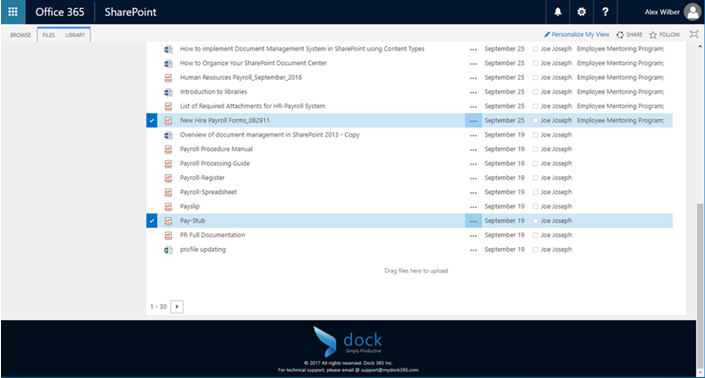Toggle Joe Joseph checkbox in Payroll Procedure Manual row
The width and height of the screenshot is (705, 378).
535,149
